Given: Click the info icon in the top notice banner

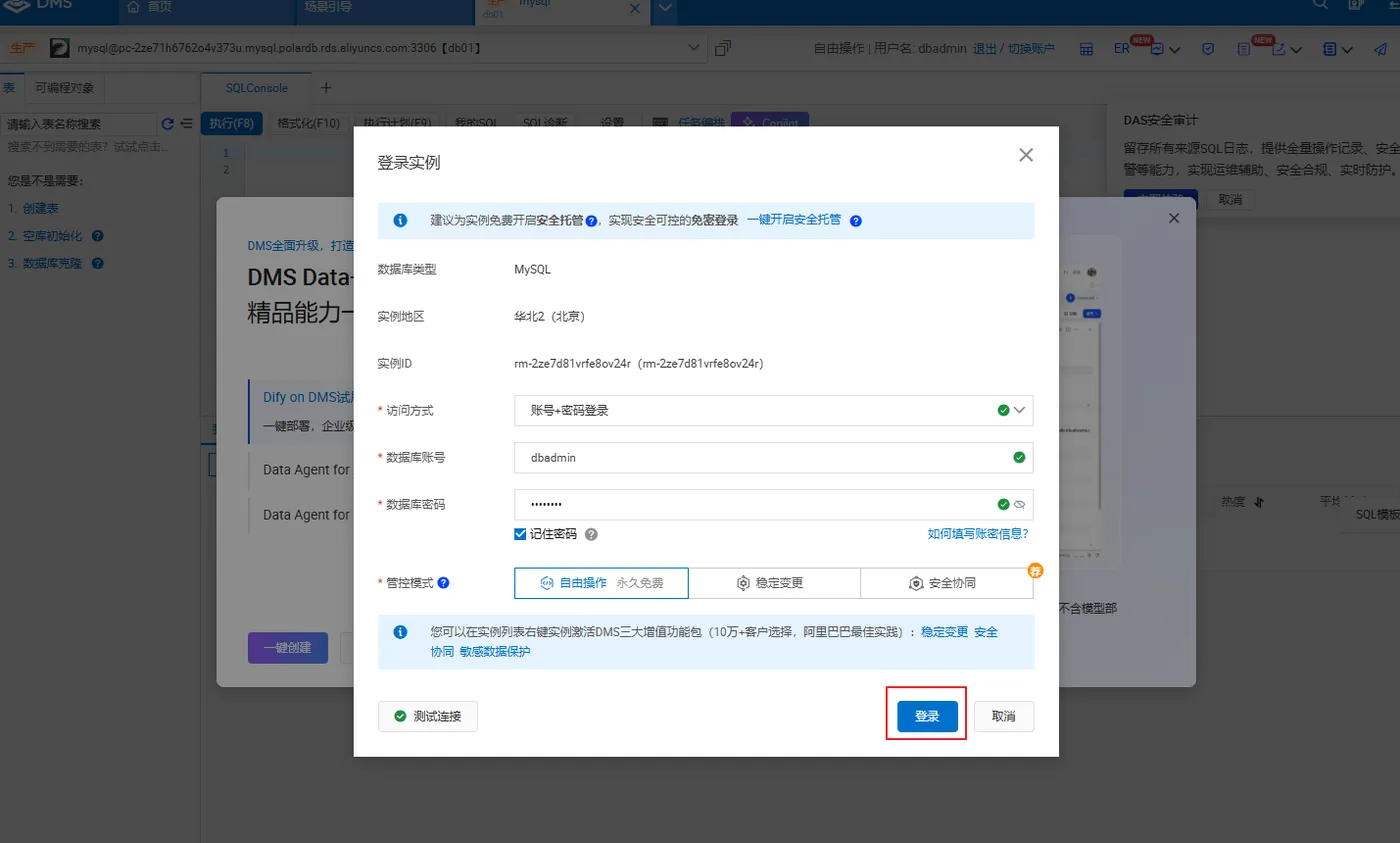Looking at the screenshot, I should tap(400, 220).
